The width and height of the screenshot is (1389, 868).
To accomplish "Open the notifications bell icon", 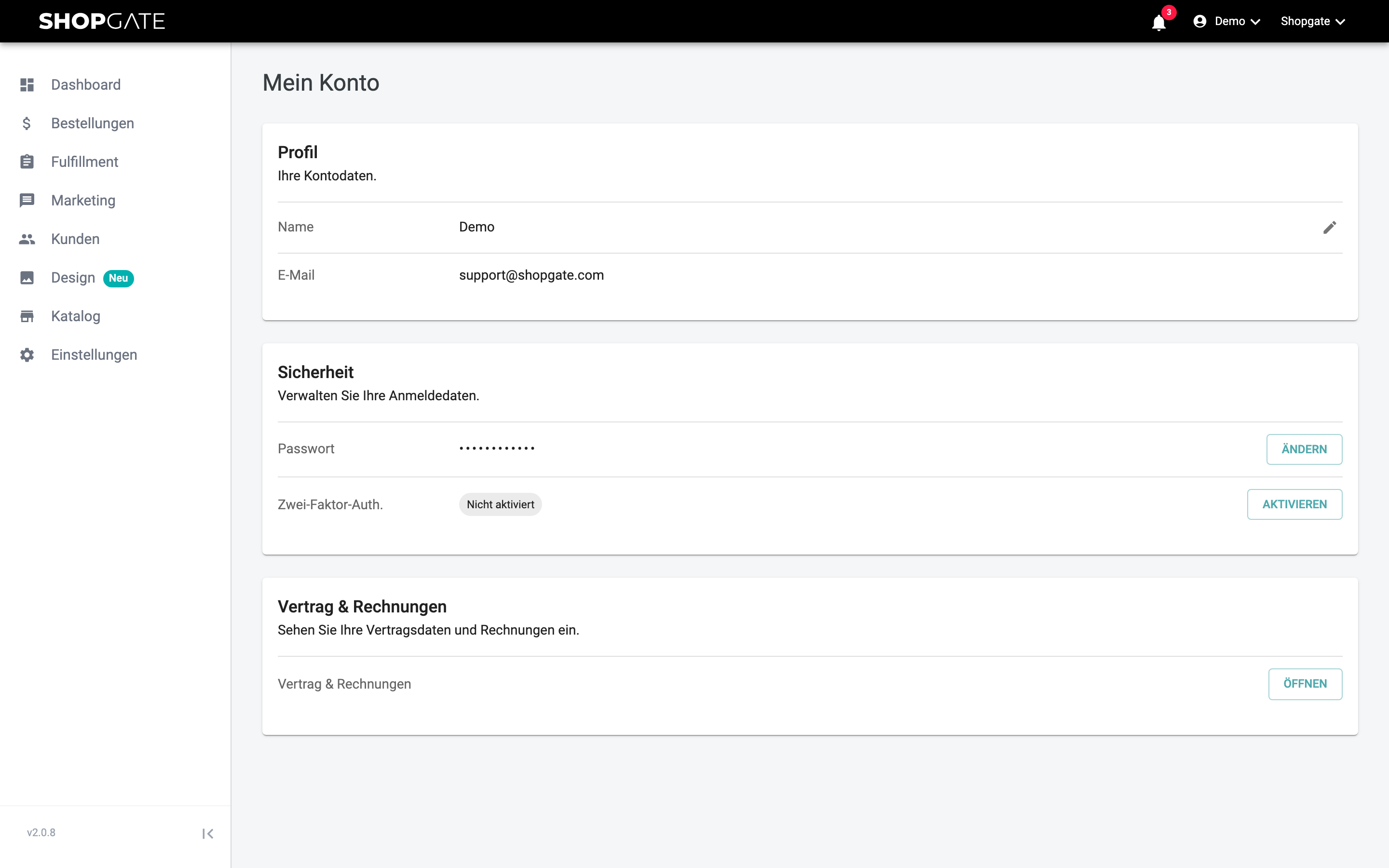I will click(1158, 22).
